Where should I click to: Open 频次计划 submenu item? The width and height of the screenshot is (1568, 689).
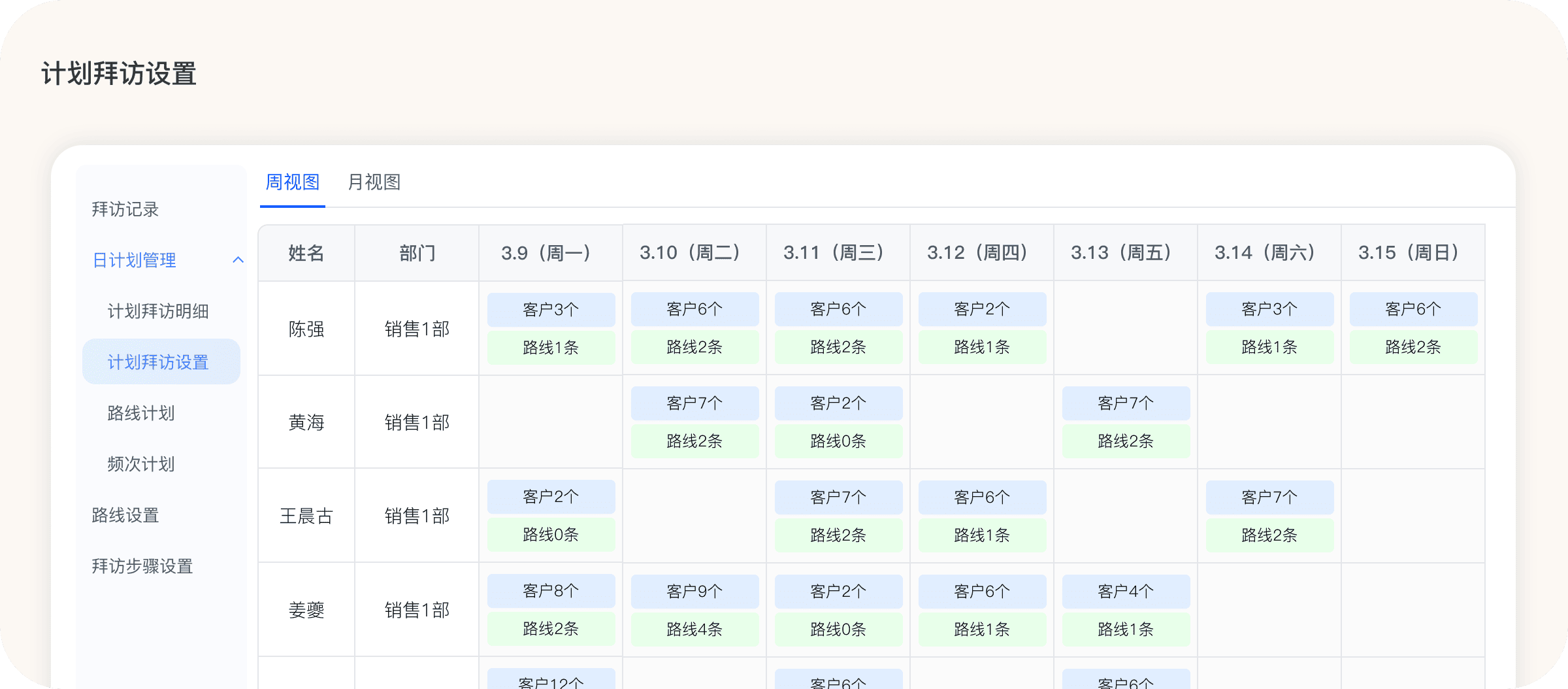click(141, 464)
